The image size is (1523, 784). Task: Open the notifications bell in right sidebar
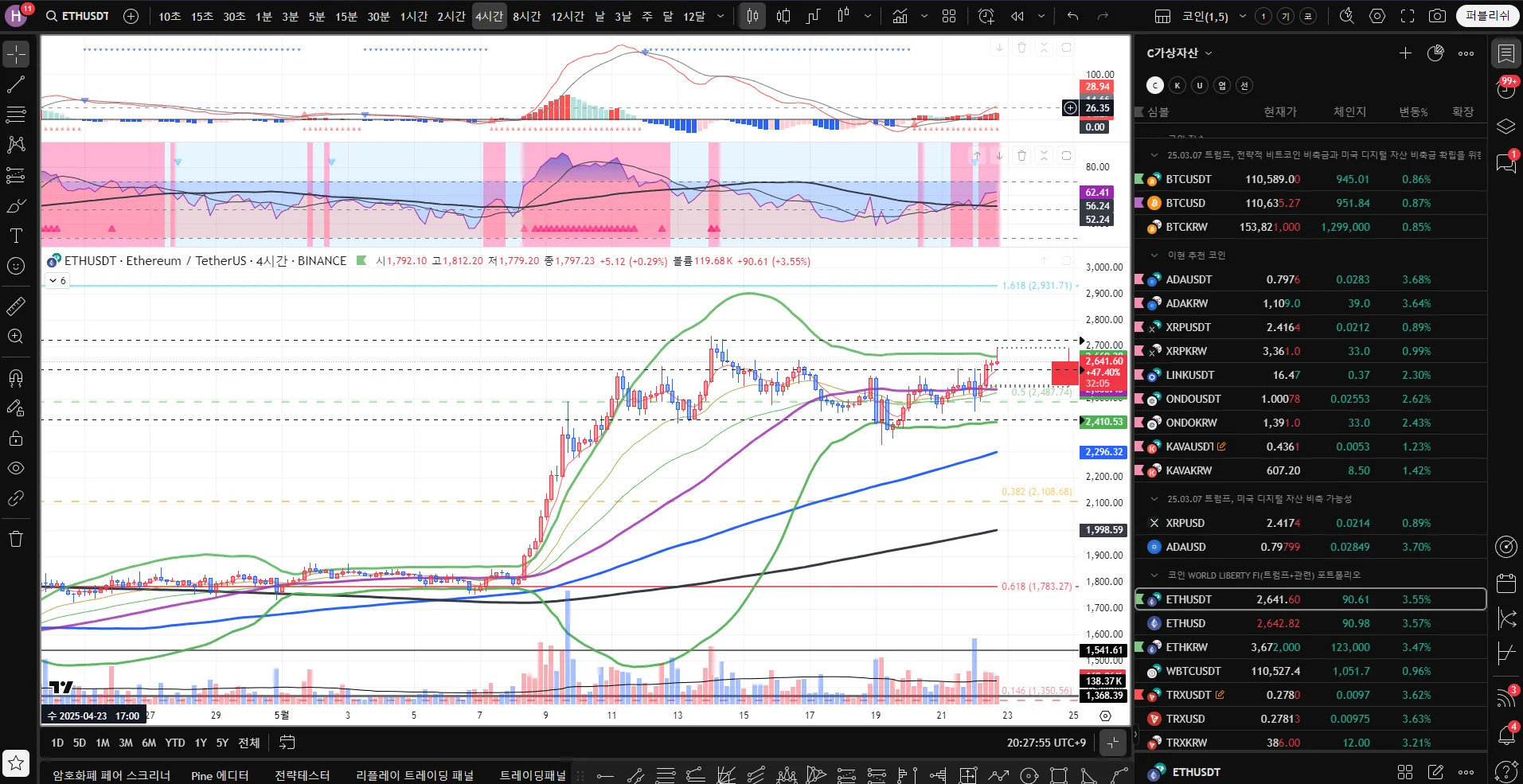pyautogui.click(x=1506, y=735)
